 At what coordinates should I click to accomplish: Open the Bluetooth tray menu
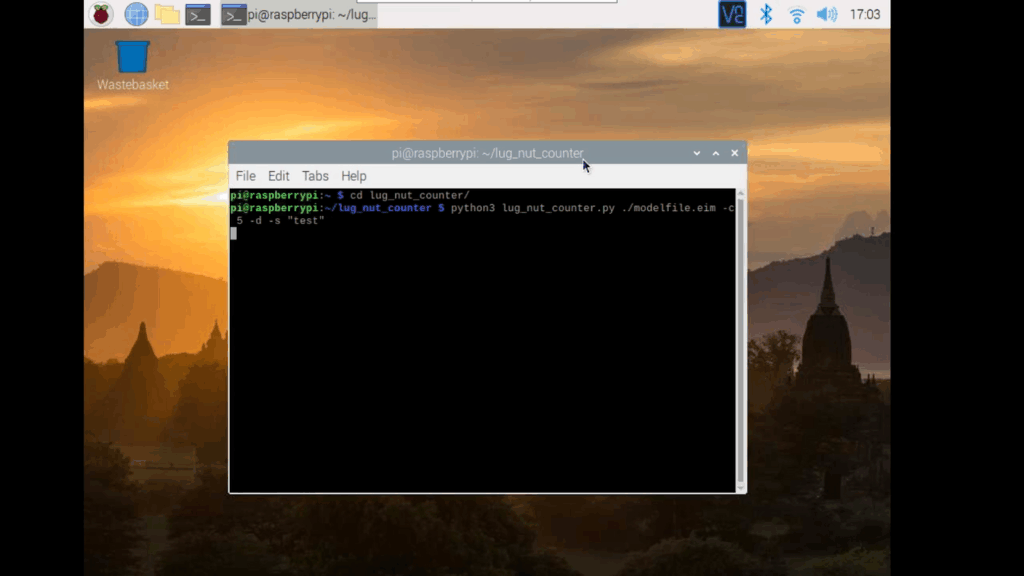pyautogui.click(x=766, y=14)
